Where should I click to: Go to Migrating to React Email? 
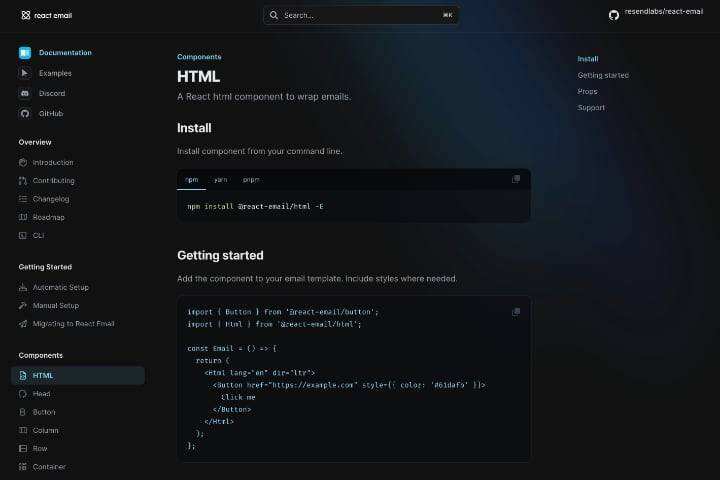coord(73,323)
